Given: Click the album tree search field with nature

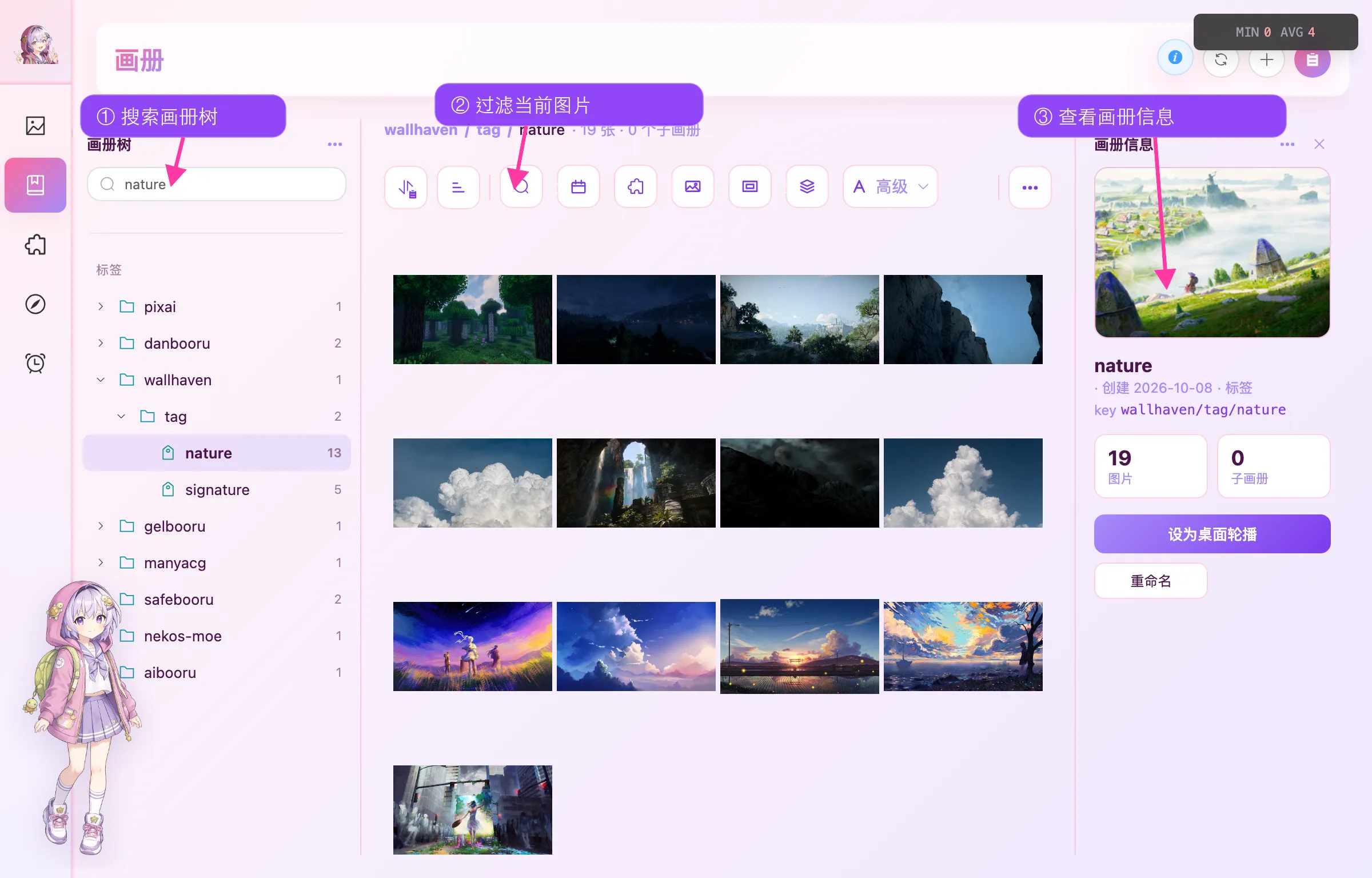Looking at the screenshot, I should pyautogui.click(x=217, y=184).
